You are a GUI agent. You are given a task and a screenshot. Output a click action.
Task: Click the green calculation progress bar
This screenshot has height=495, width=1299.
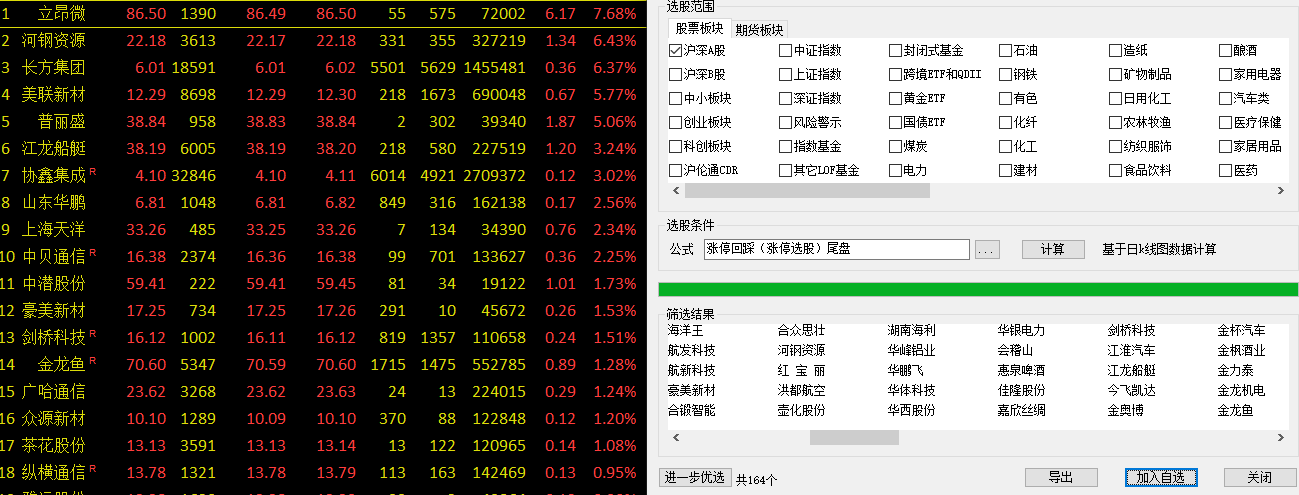[978, 290]
